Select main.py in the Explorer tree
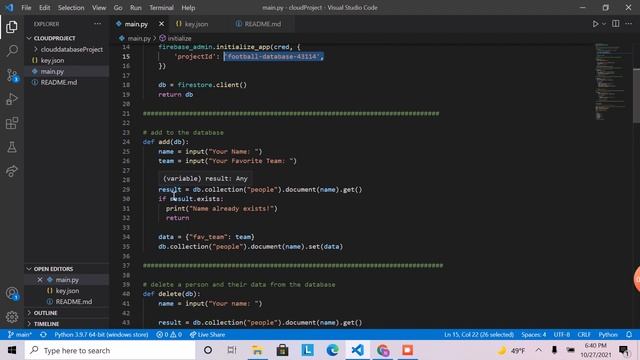640x360 pixels. pyautogui.click(x=52, y=71)
